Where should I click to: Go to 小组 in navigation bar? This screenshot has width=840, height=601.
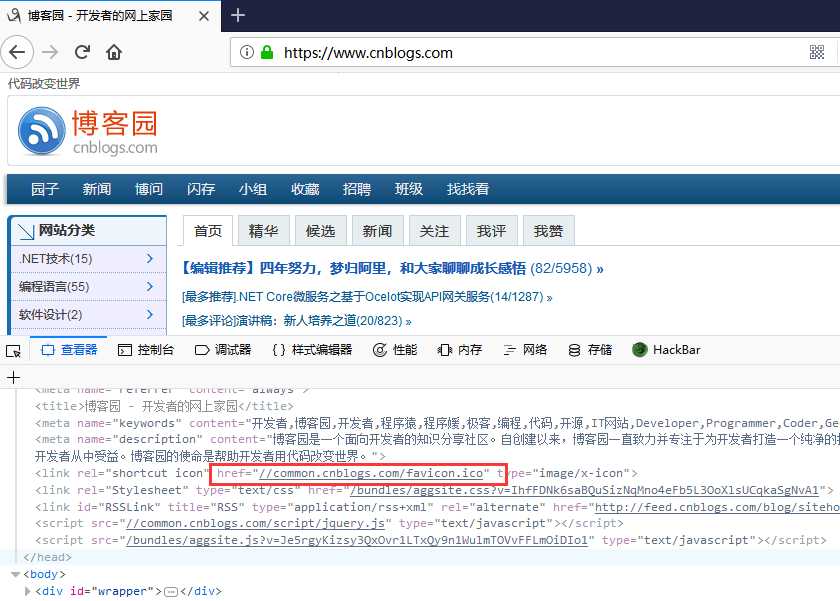253,189
